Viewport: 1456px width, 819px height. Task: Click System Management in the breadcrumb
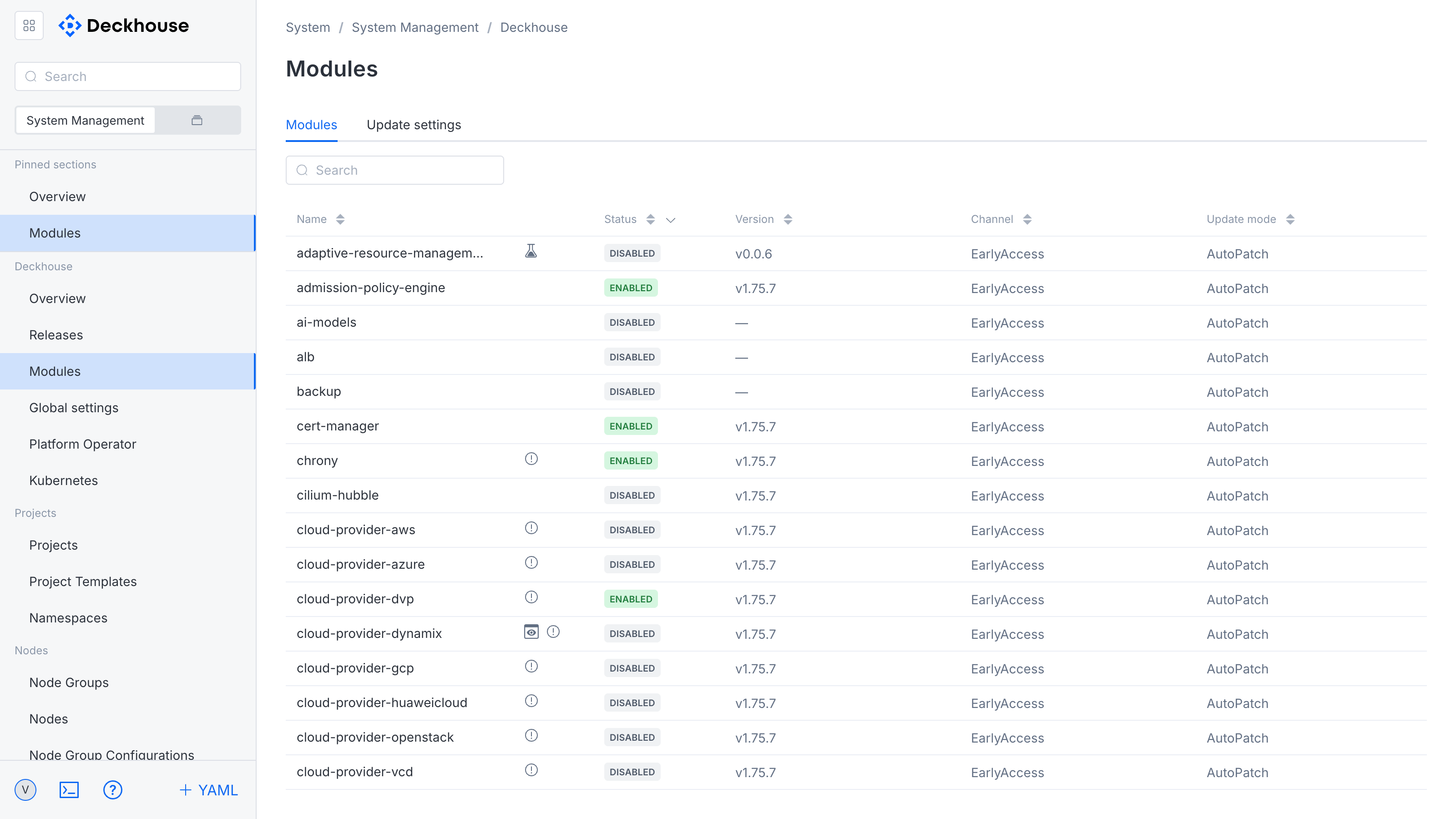pyautogui.click(x=415, y=27)
